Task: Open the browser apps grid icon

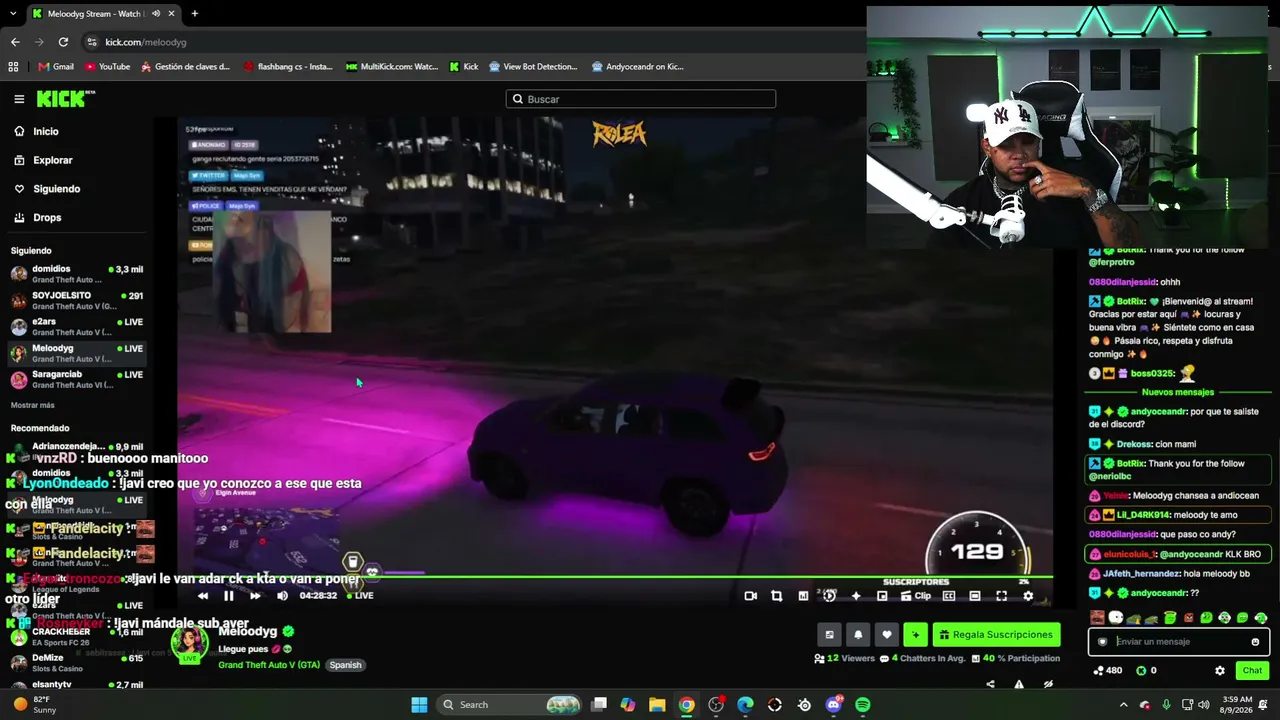Action: (x=13, y=67)
